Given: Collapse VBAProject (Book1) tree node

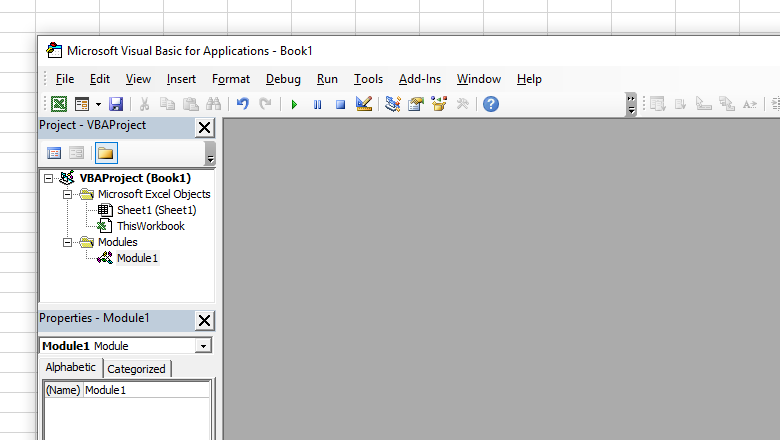Looking at the screenshot, I should click(48, 178).
